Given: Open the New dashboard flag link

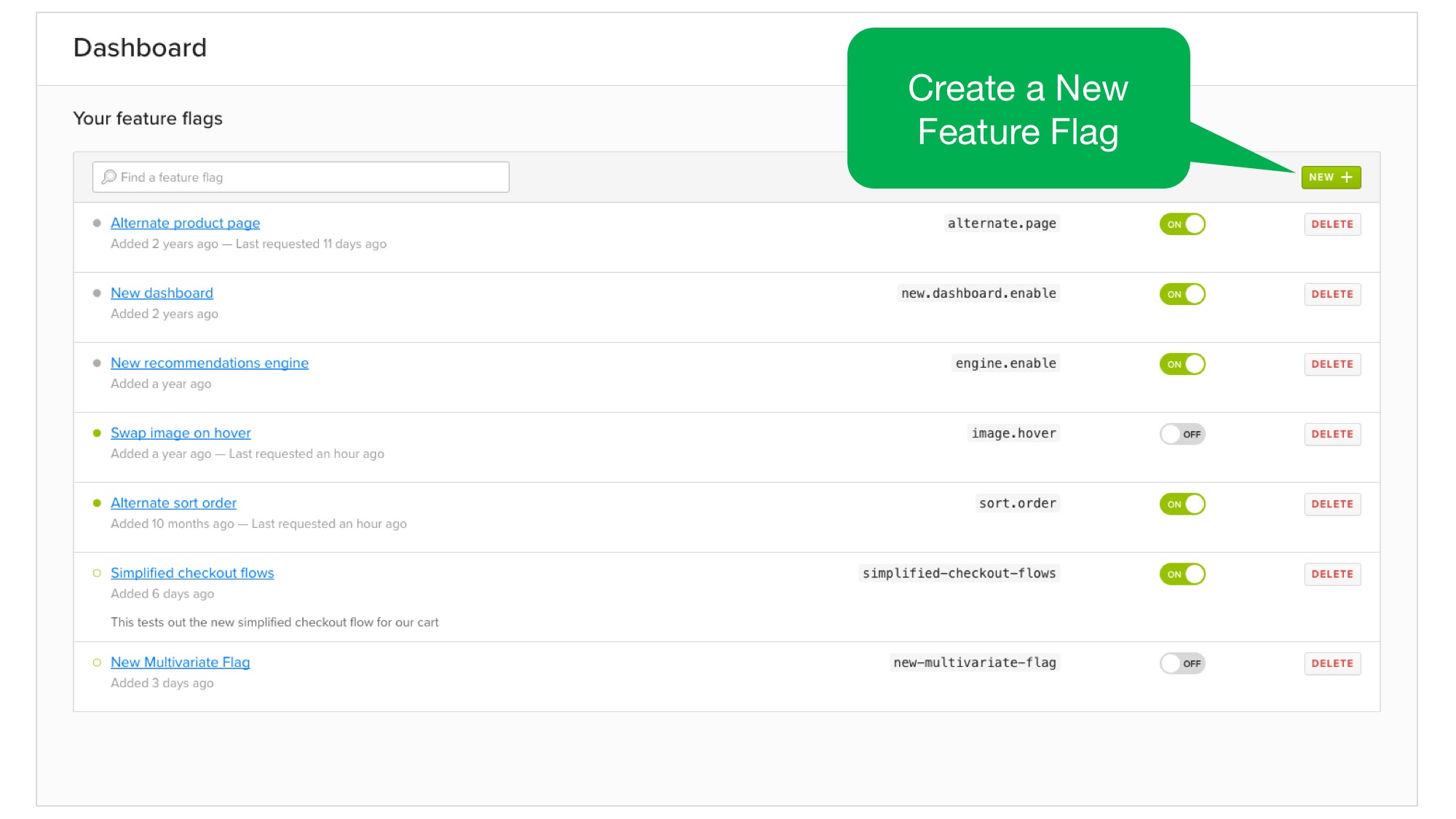Looking at the screenshot, I should tap(162, 293).
